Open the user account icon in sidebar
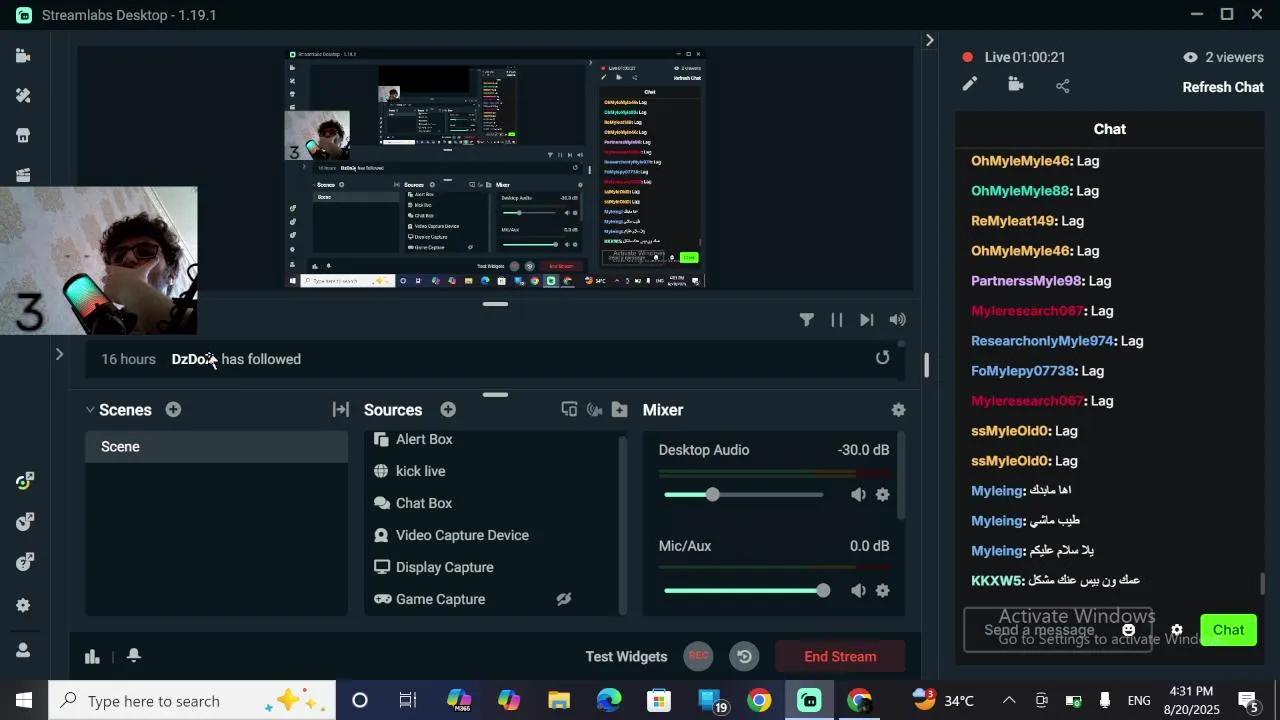This screenshot has height=720, width=1280. pos(23,650)
